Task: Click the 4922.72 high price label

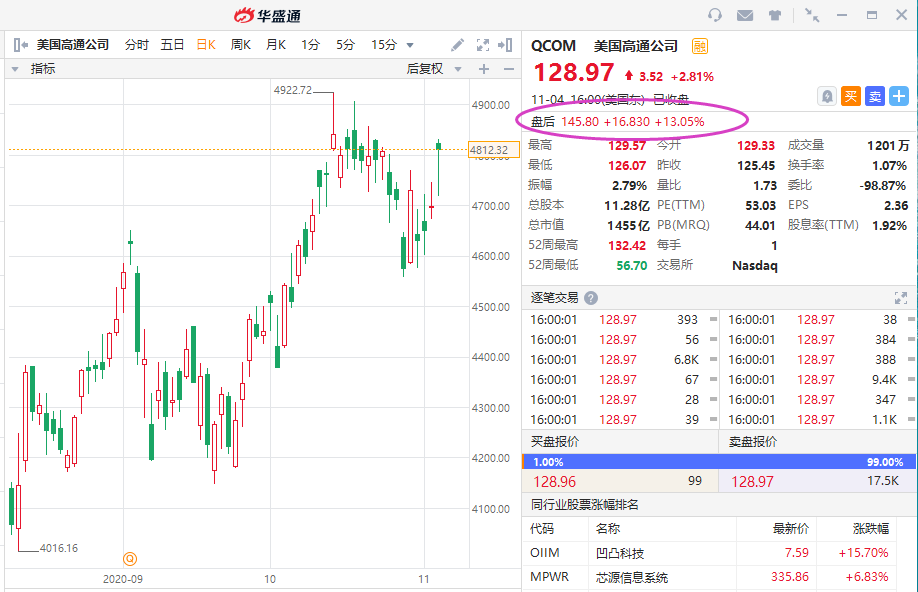Action: click(293, 90)
